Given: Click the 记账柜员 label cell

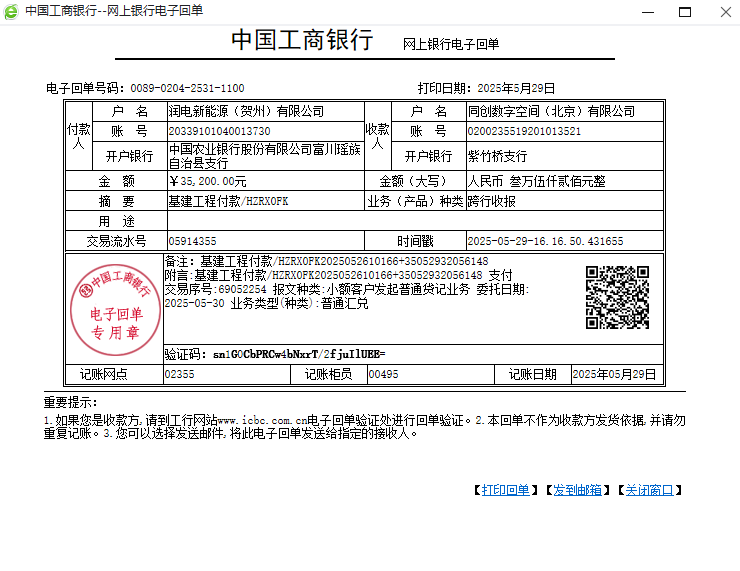Looking at the screenshot, I should [x=328, y=374].
